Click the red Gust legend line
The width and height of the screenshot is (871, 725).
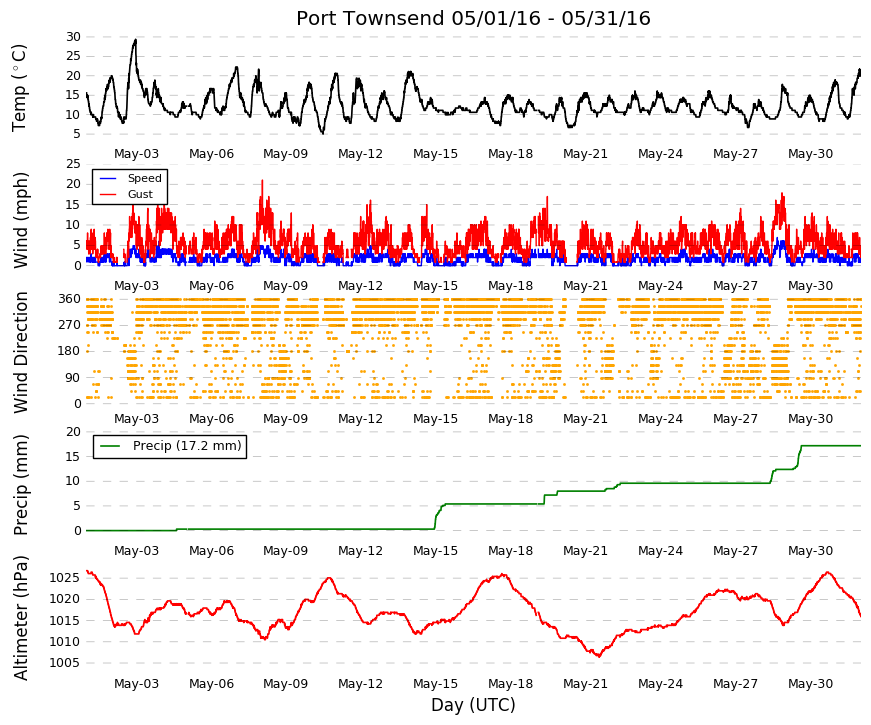108,194
